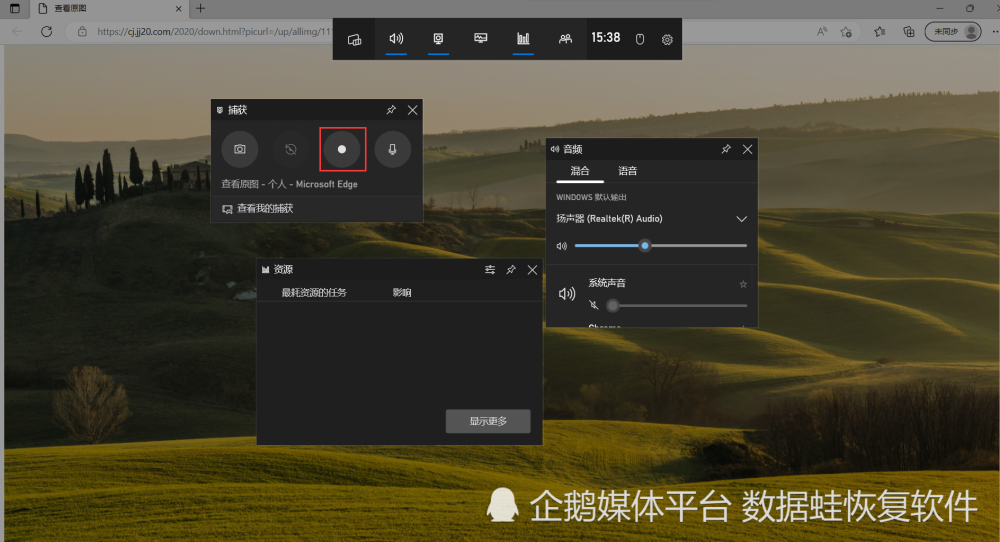Toggle the audio widget in Game Bar

(396, 39)
